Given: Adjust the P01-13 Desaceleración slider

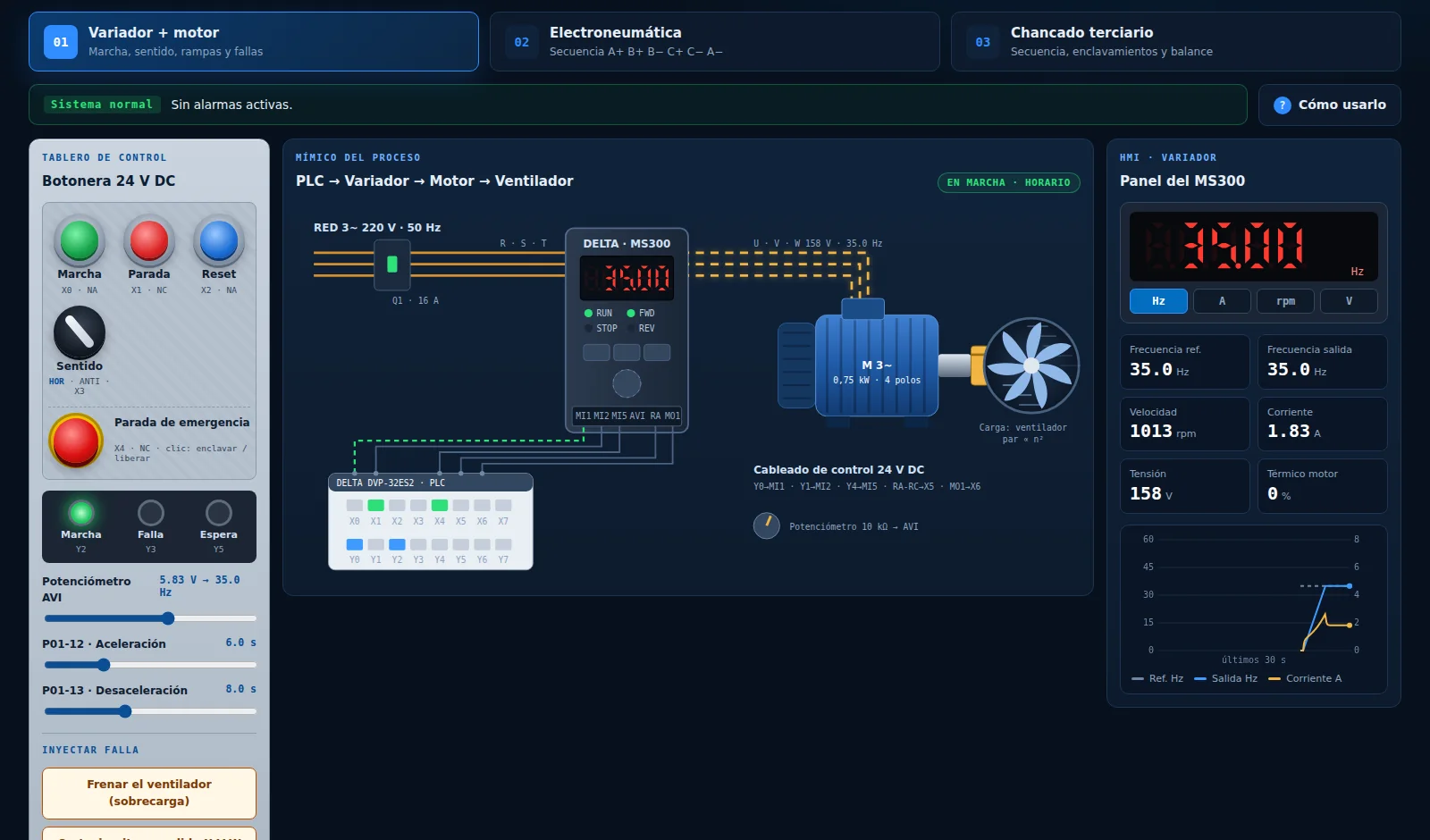Looking at the screenshot, I should pos(150,711).
